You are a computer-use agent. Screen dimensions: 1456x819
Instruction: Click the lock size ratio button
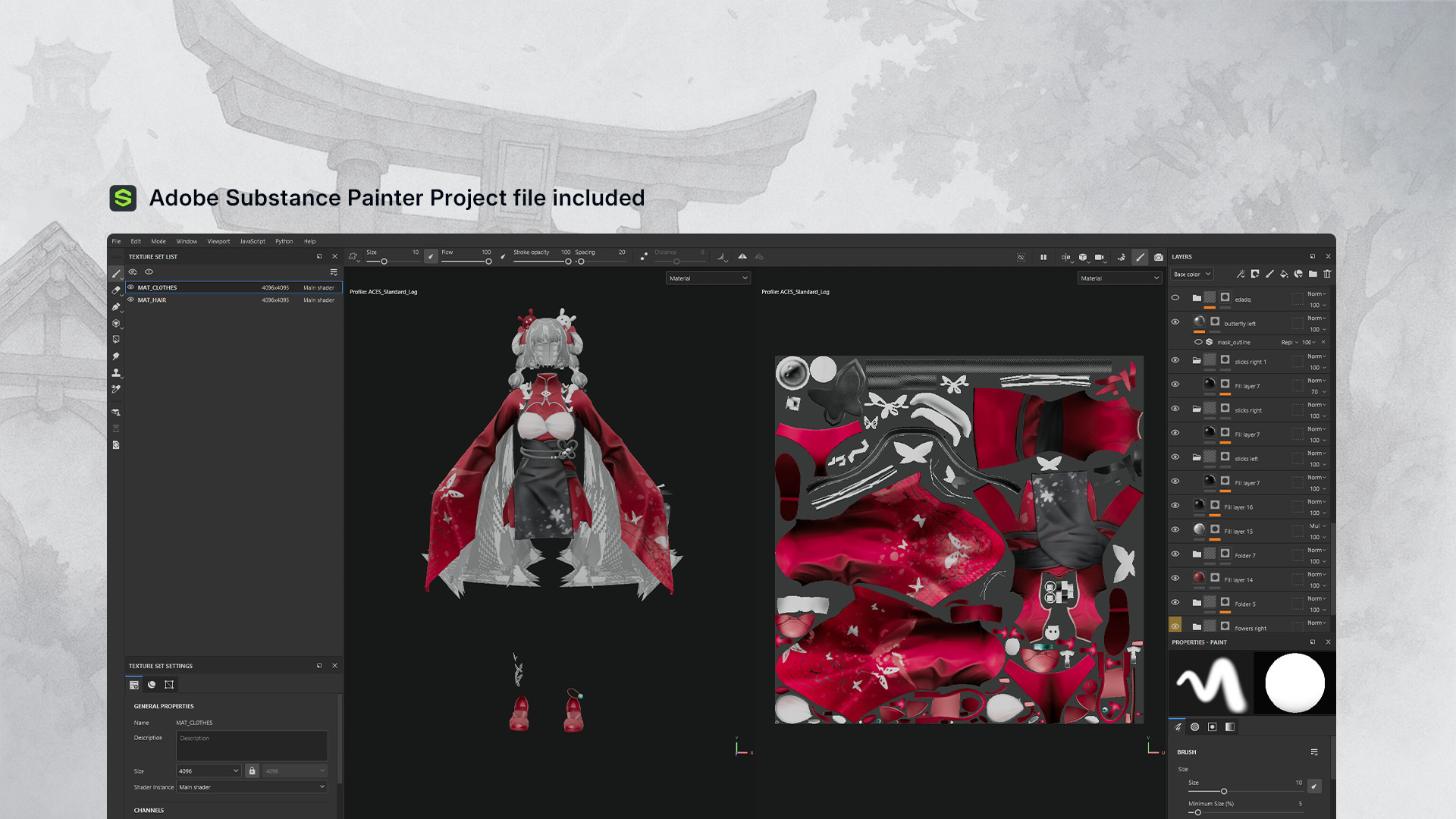pos(252,770)
